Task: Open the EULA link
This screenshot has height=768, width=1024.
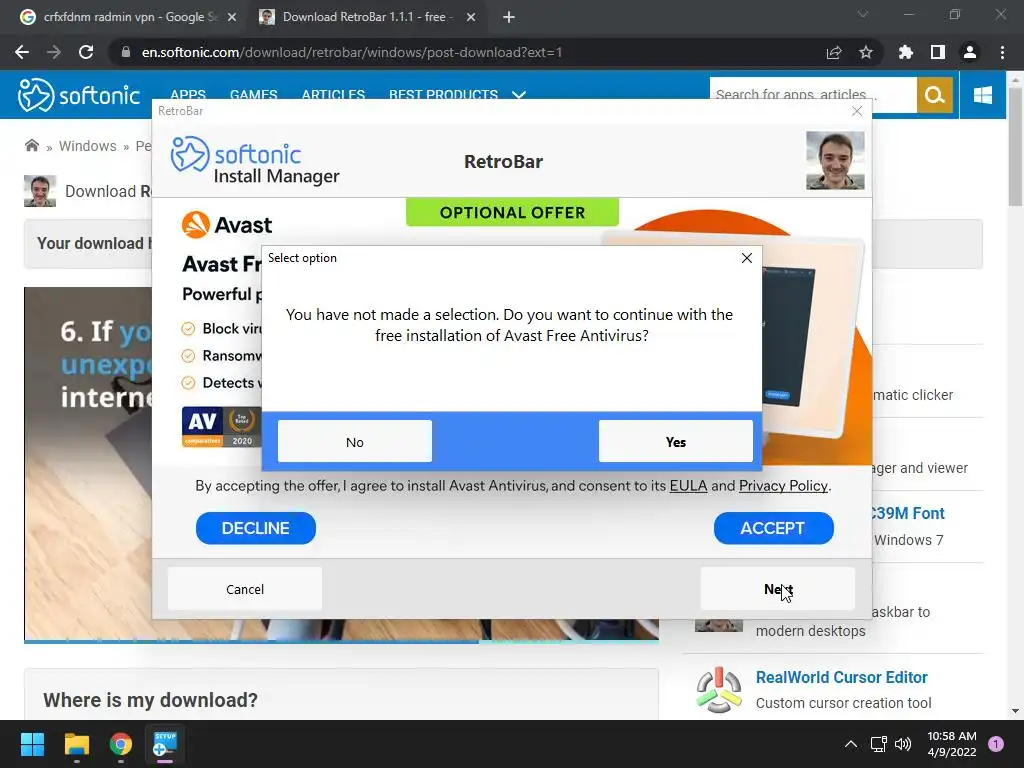Action: (688, 486)
